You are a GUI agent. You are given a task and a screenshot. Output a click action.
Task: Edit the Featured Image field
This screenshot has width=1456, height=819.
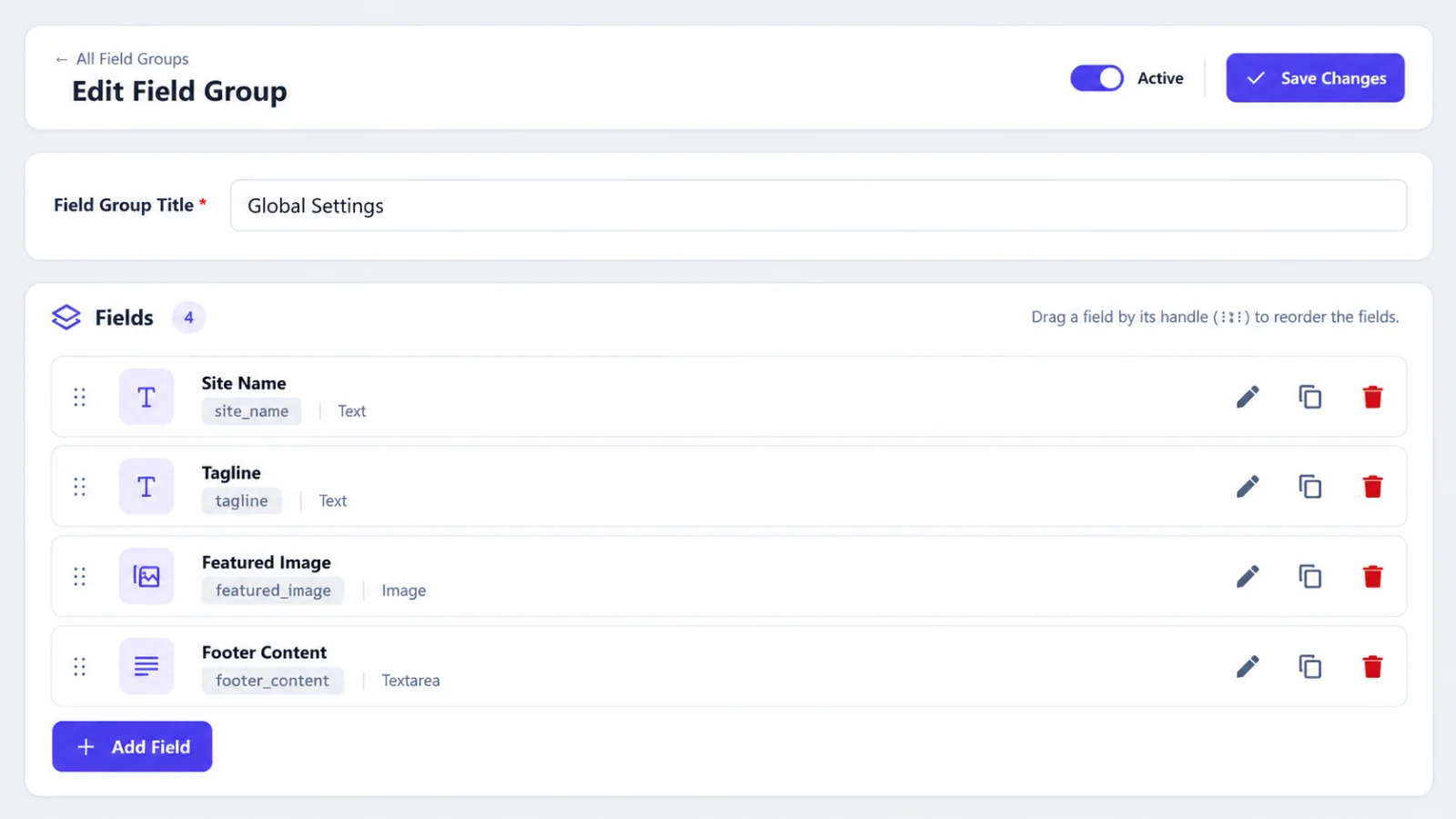(x=1248, y=576)
